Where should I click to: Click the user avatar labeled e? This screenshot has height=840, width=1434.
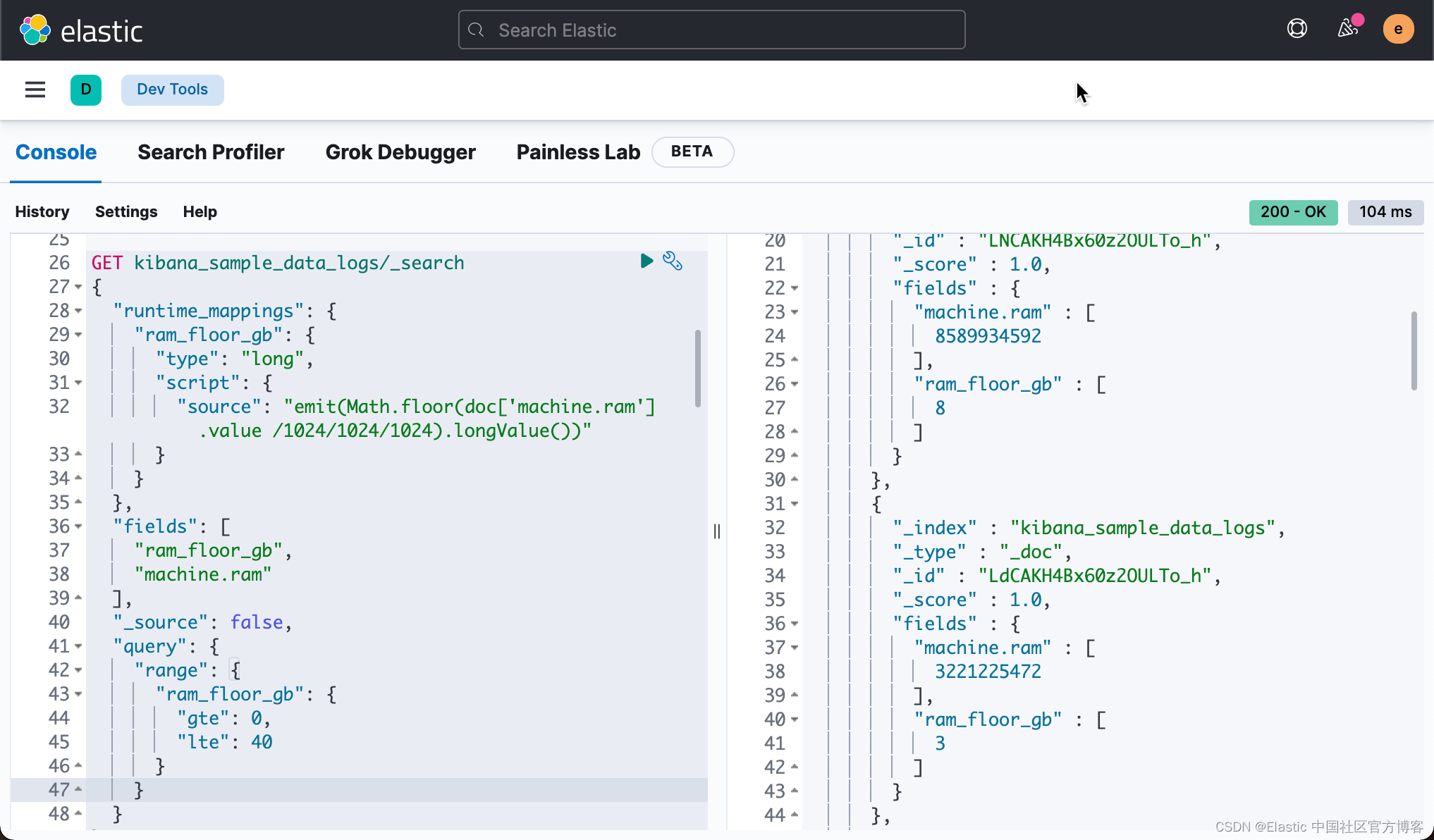(x=1398, y=28)
